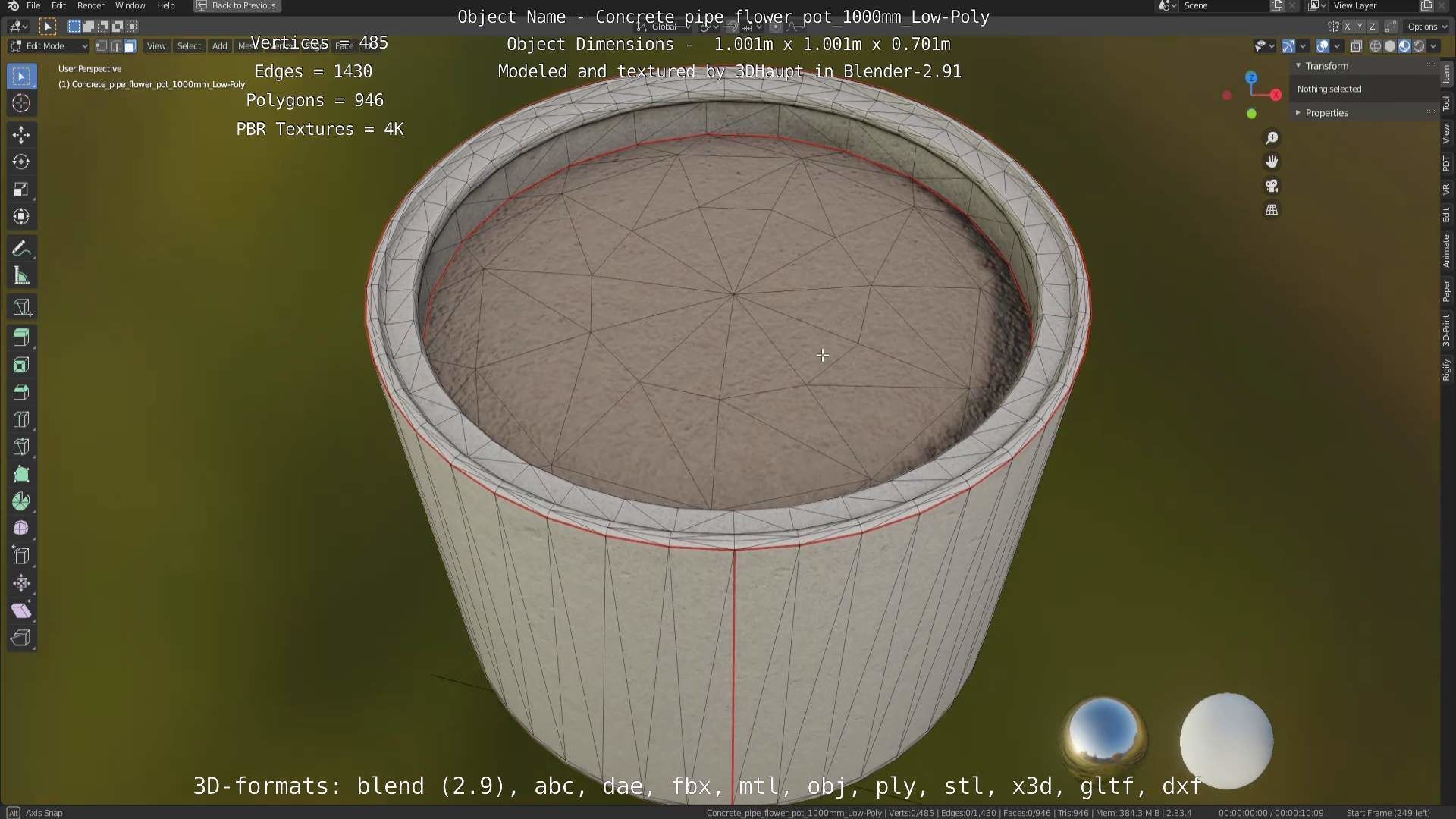Open the viewport Select menu
The image size is (1456, 819).
(x=189, y=46)
